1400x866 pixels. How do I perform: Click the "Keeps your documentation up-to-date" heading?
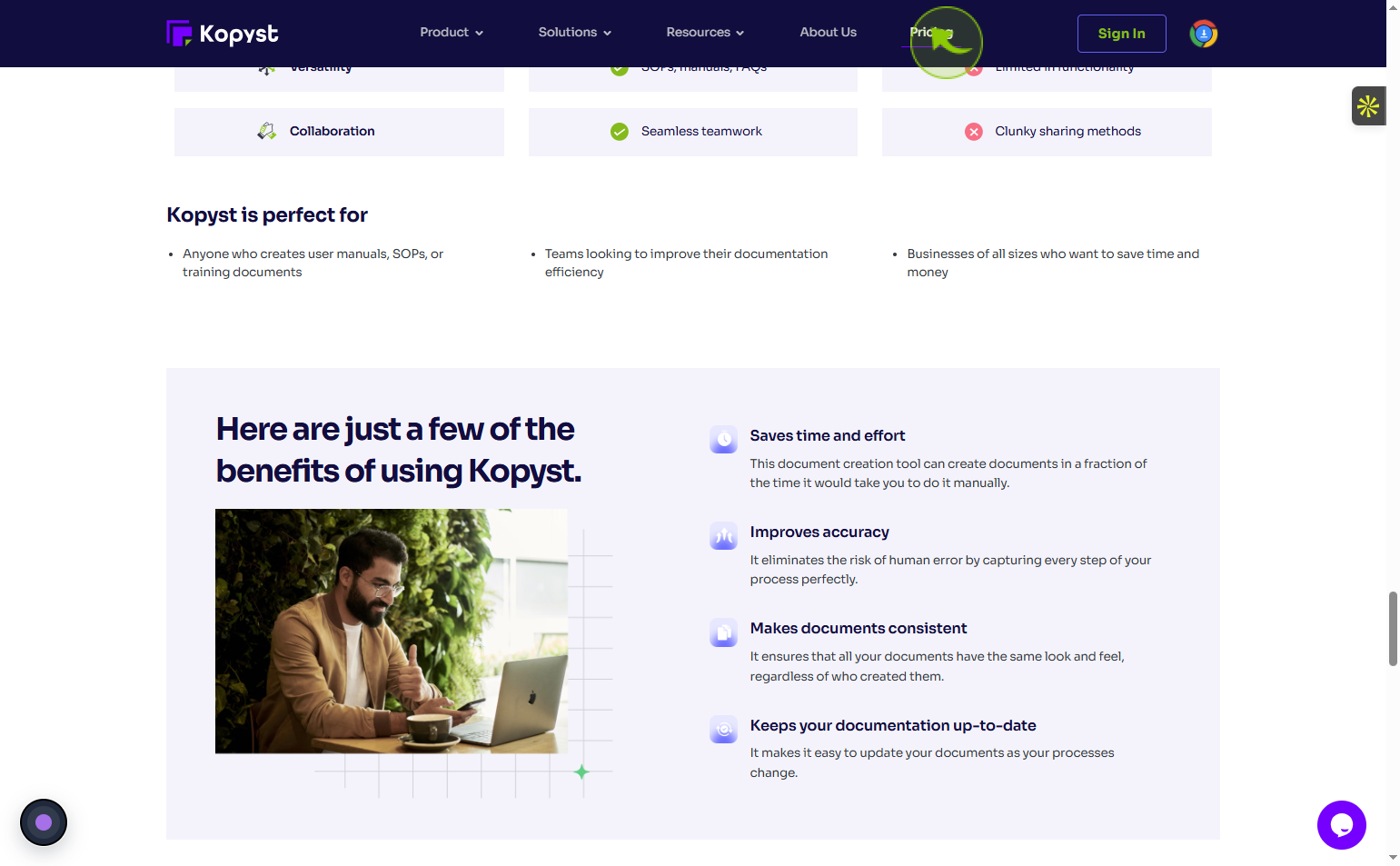point(893,726)
